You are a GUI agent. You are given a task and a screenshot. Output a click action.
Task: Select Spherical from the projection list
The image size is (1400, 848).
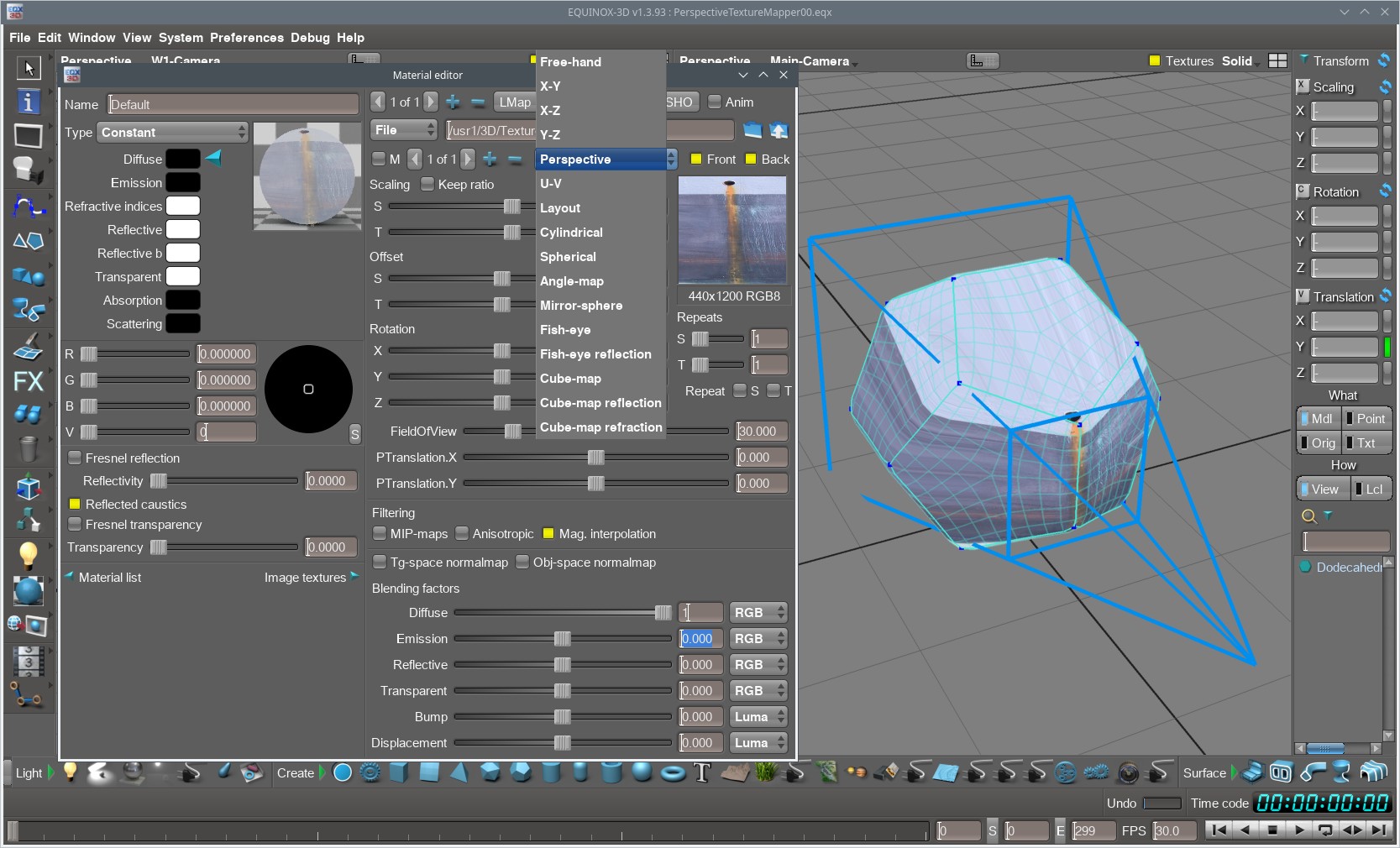coord(568,257)
